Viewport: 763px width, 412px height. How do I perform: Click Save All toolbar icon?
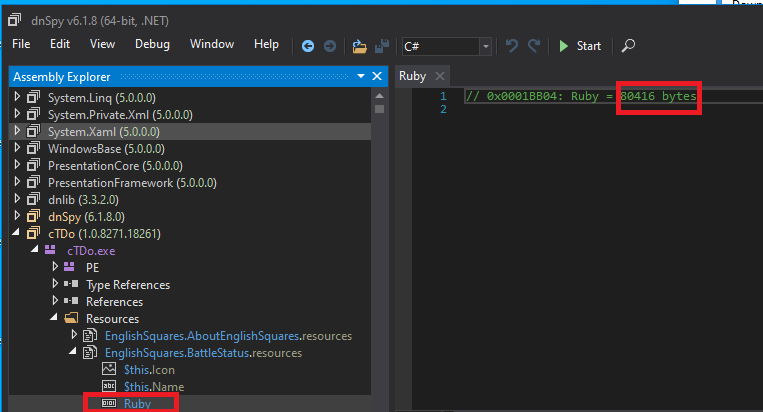[382, 46]
